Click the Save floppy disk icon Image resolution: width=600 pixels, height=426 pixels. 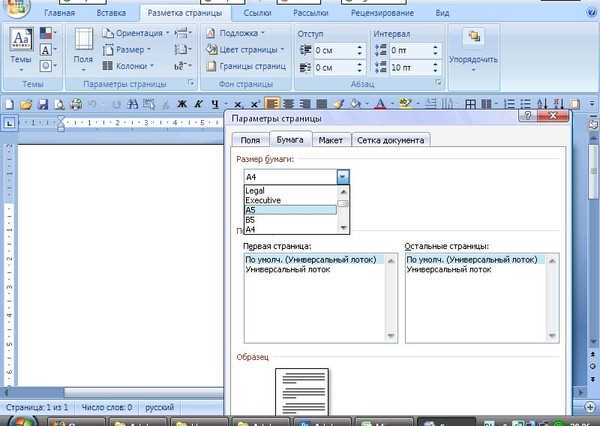coord(42,104)
